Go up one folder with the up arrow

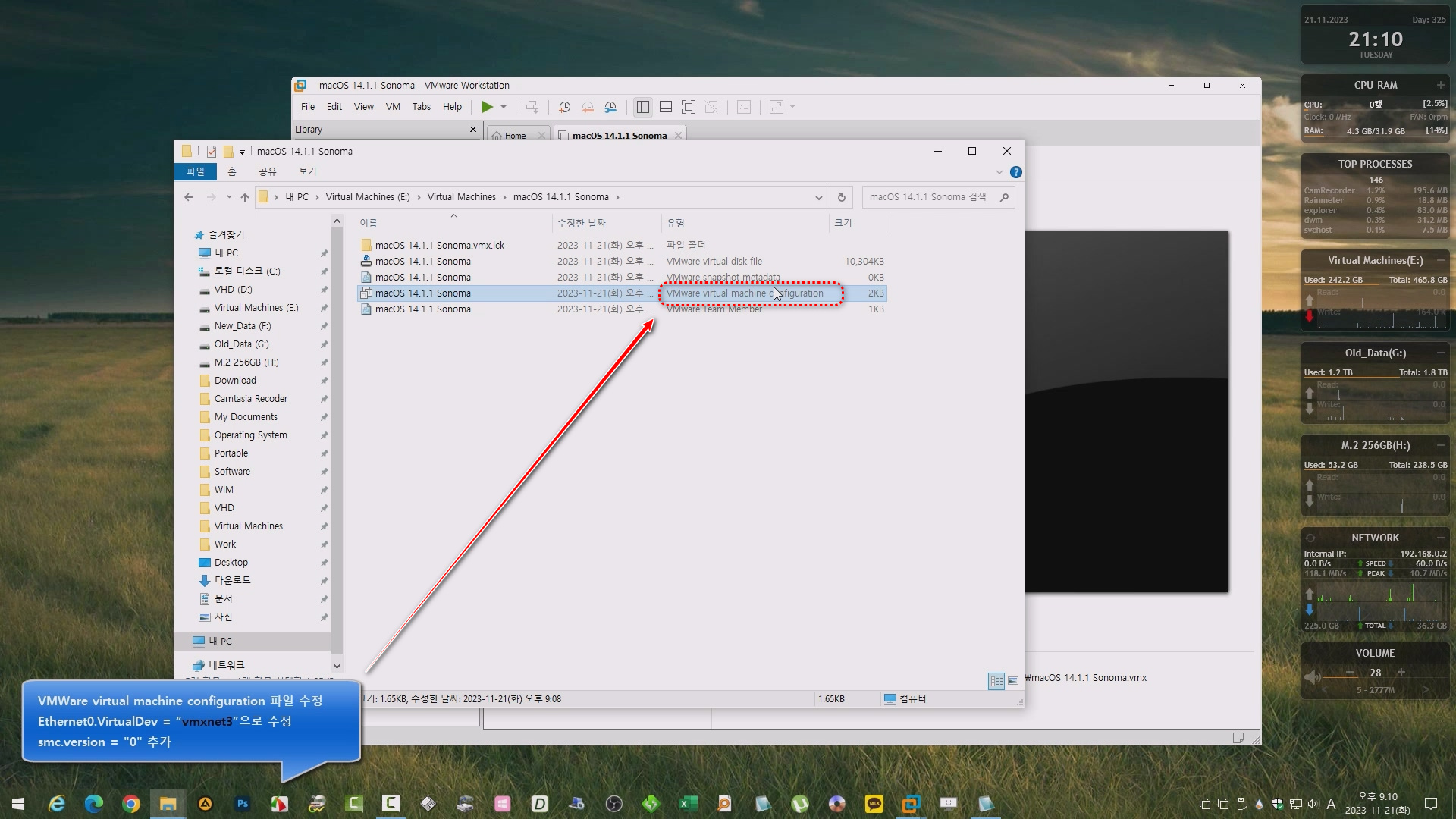(x=244, y=197)
